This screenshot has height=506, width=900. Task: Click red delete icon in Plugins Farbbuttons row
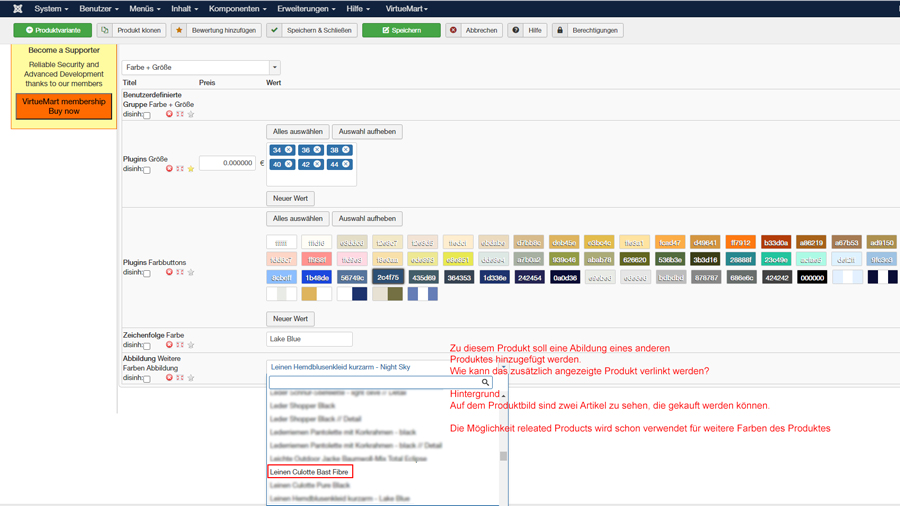(169, 272)
